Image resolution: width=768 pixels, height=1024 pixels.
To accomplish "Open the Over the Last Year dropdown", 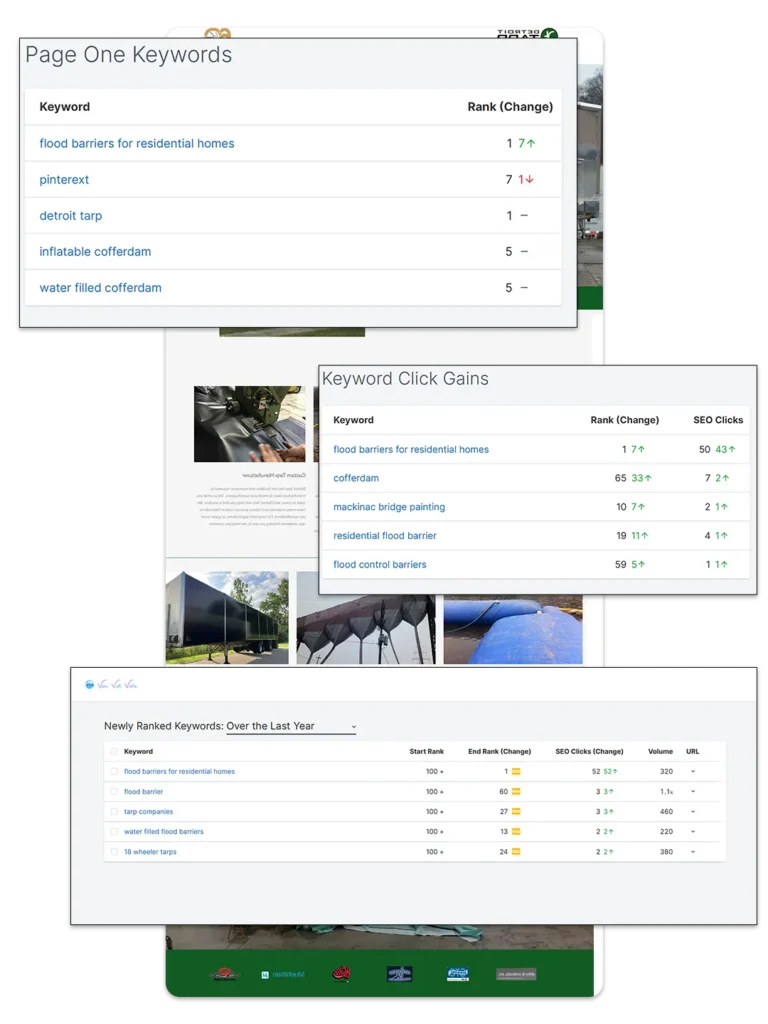I will coord(291,726).
